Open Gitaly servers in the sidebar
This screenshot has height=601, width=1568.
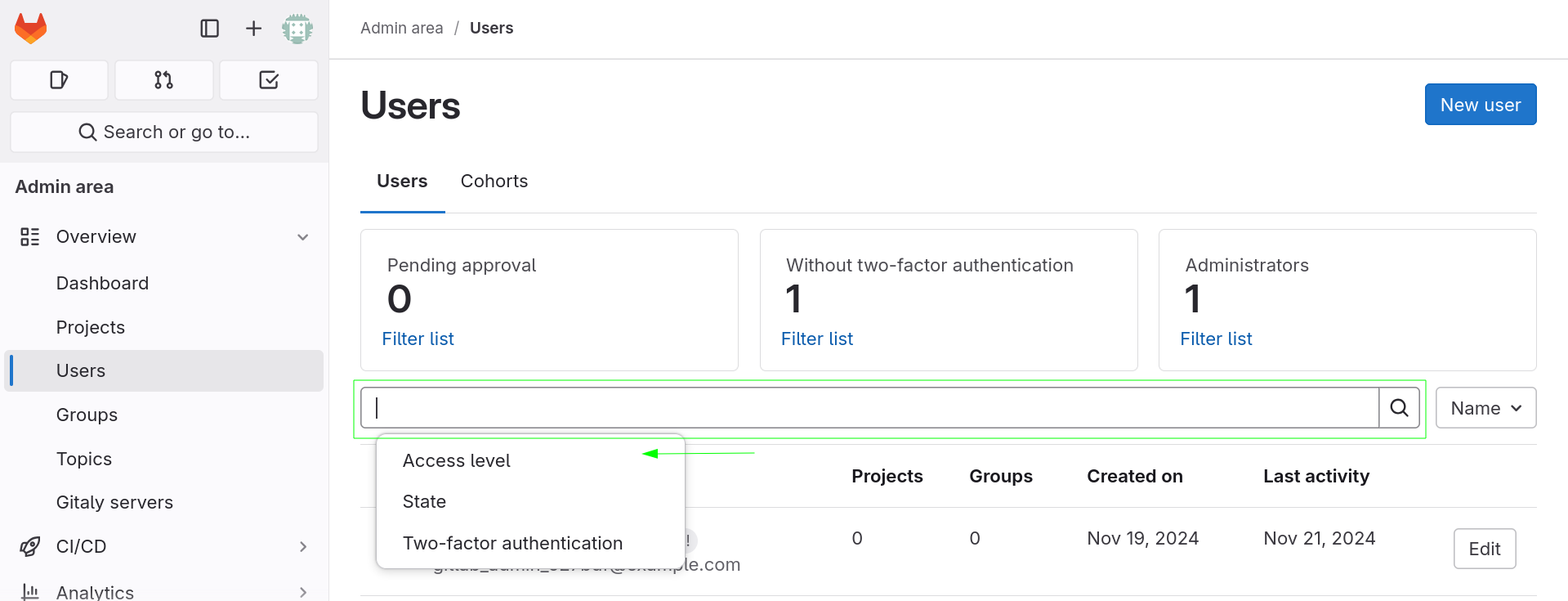tap(164, 502)
